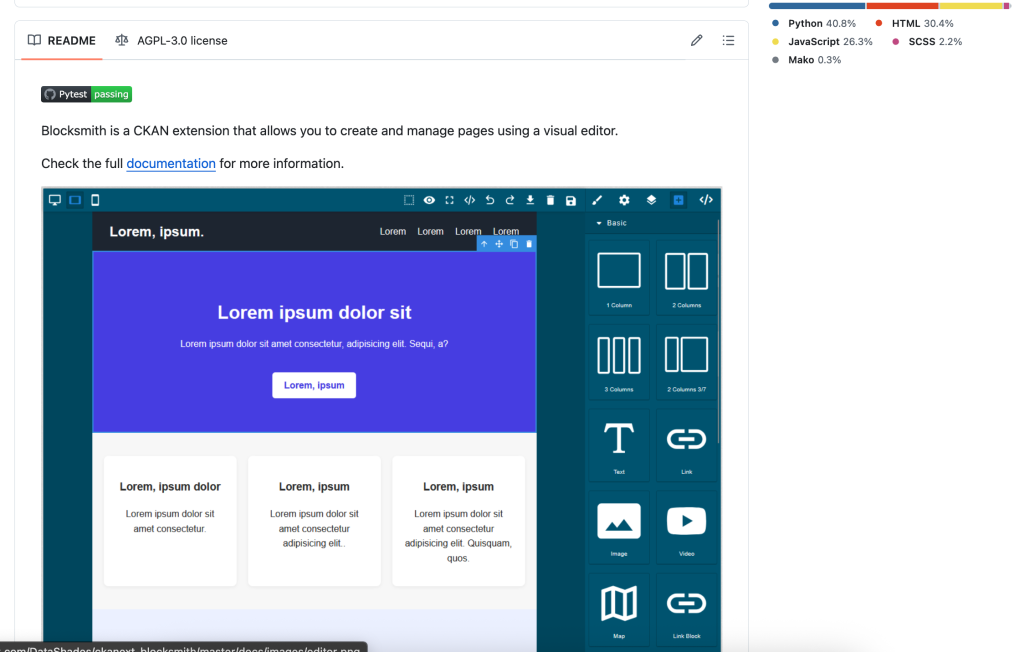Toggle desktop preview mode icon
Viewport: 1024px width, 652px height.
pyautogui.click(x=55, y=200)
